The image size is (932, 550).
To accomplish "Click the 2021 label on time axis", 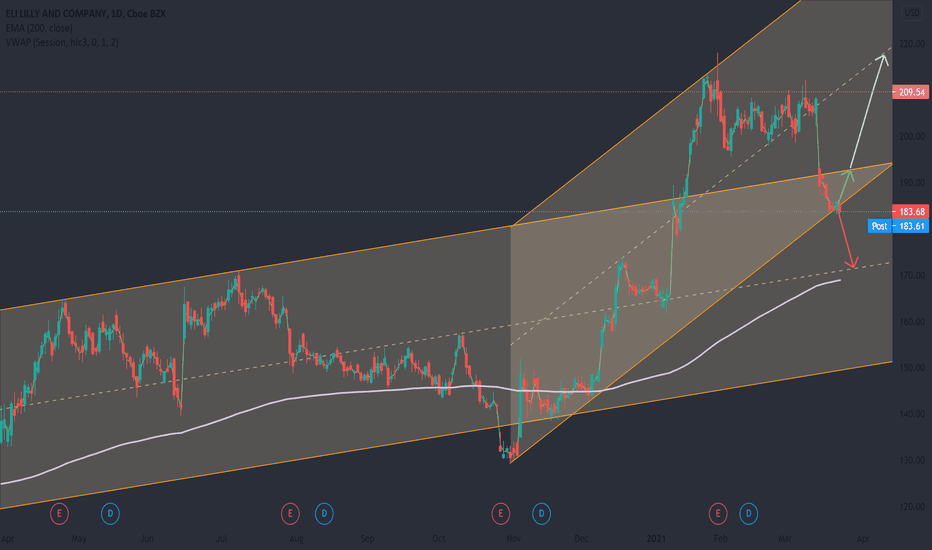I will point(656,539).
